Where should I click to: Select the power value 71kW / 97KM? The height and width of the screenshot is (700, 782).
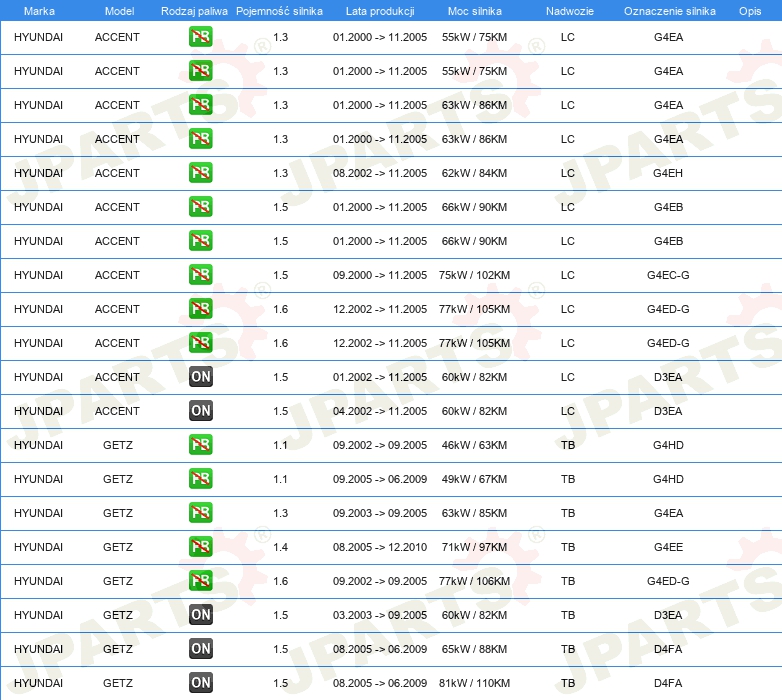(x=474, y=547)
